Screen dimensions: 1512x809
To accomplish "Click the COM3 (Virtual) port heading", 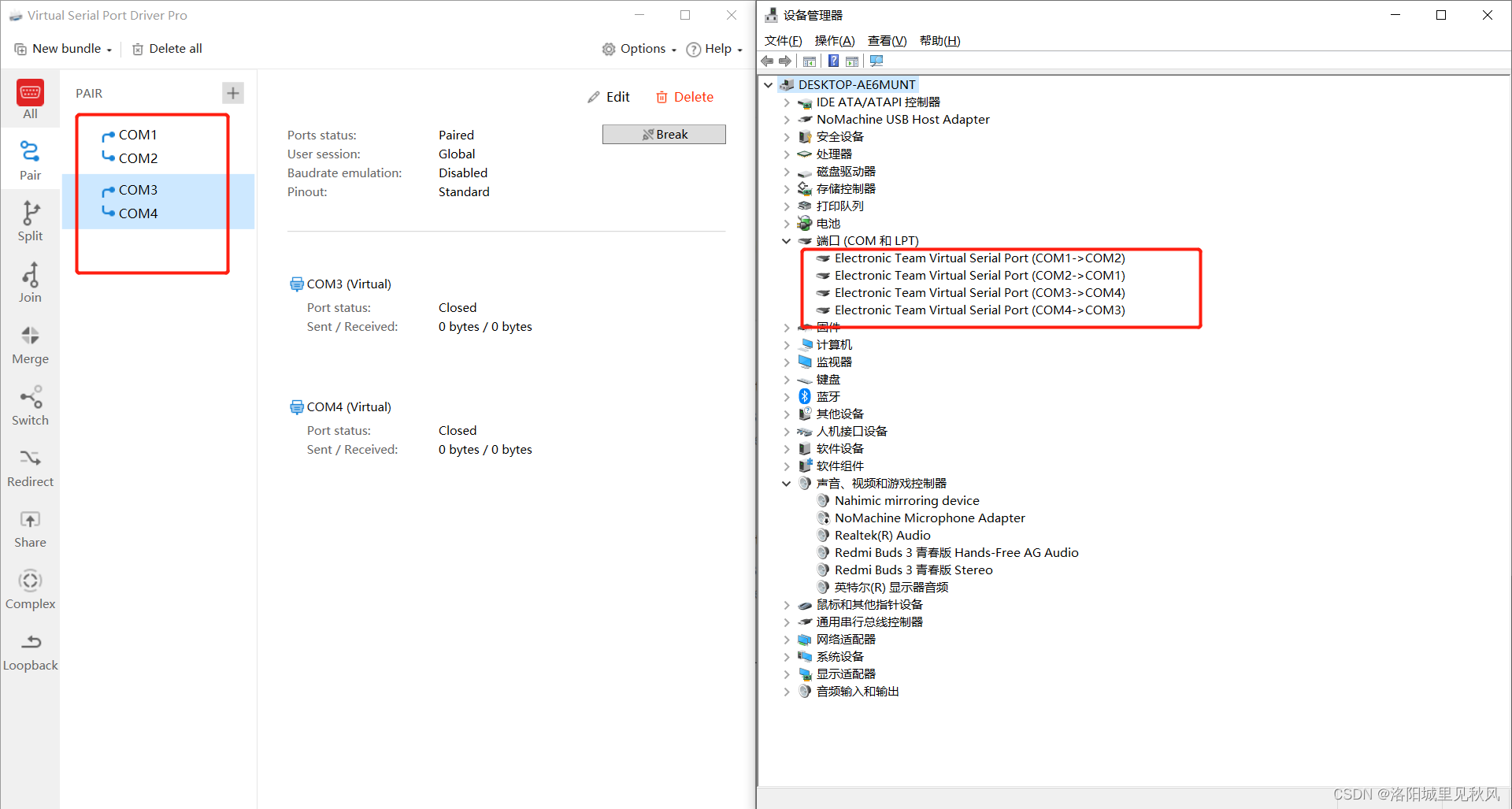I will (349, 284).
